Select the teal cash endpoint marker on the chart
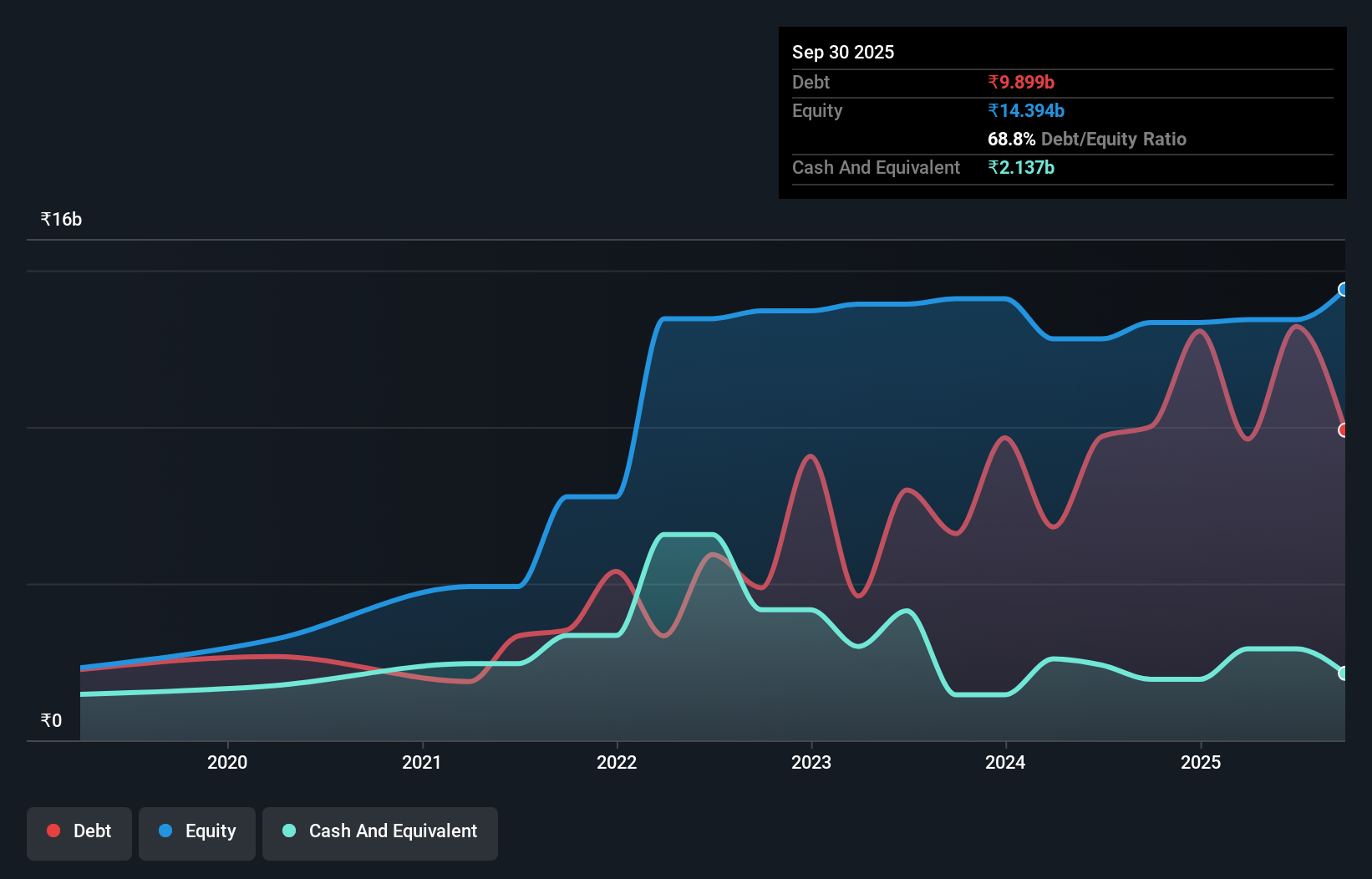Viewport: 1372px width, 879px height. click(1343, 673)
